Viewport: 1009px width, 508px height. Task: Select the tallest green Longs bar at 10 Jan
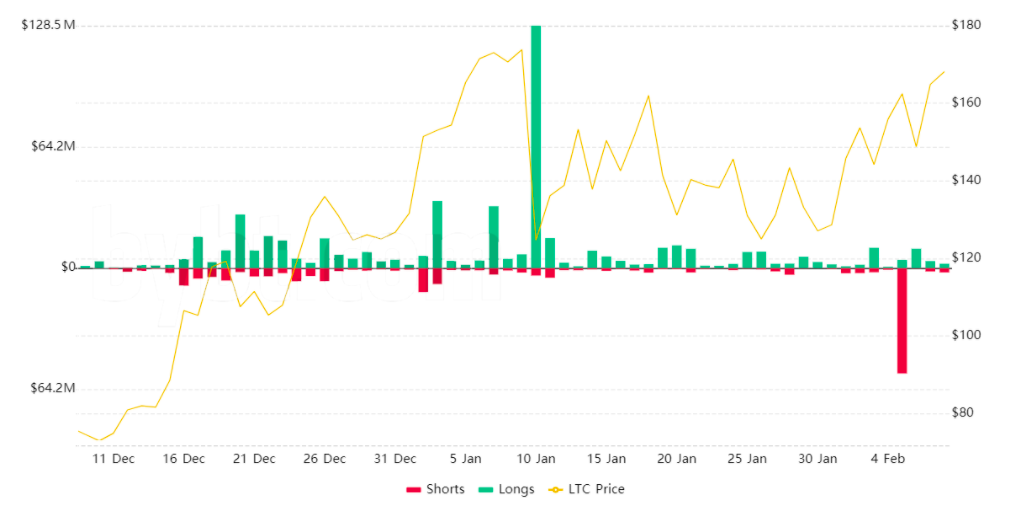click(536, 147)
